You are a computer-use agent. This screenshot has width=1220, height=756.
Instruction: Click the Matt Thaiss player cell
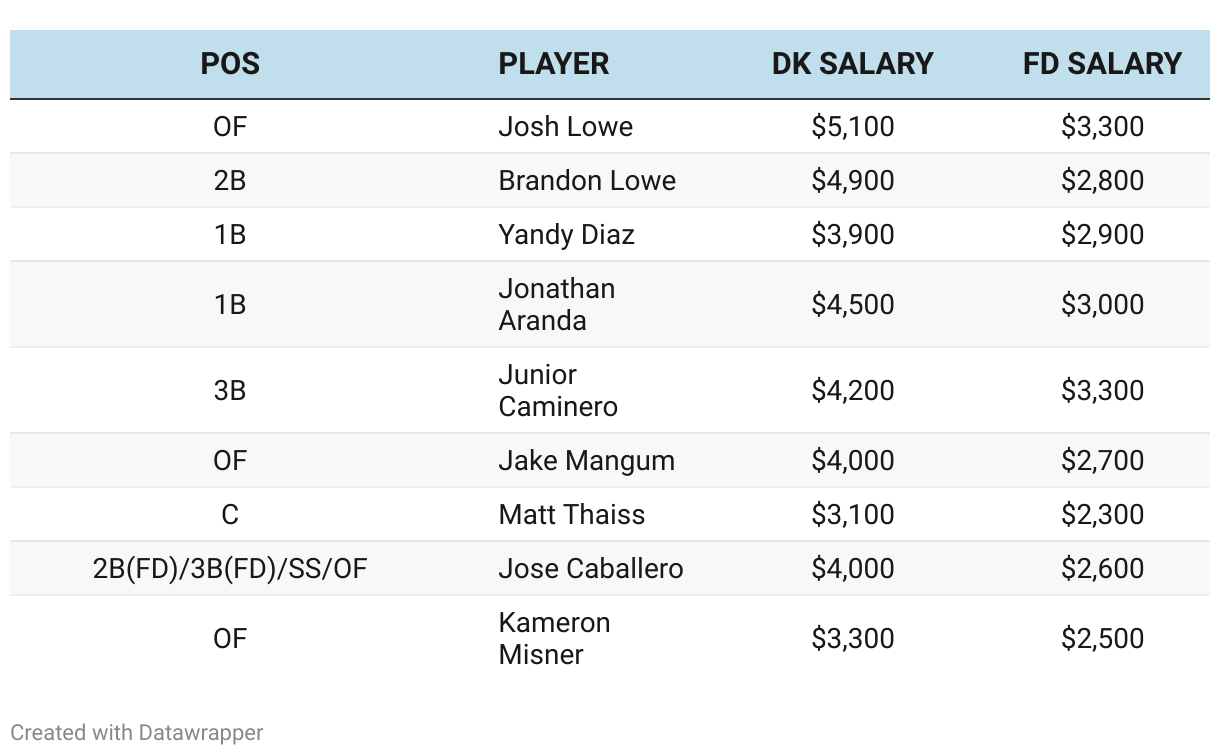(572, 515)
